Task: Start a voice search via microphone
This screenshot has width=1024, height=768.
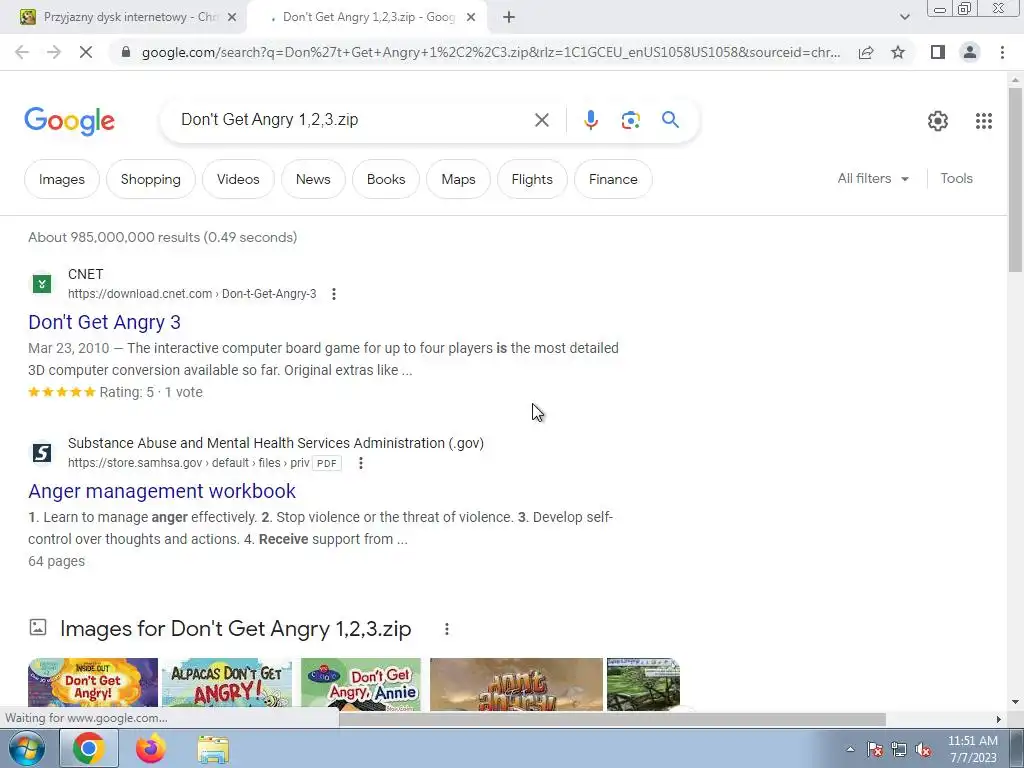Action: pos(591,120)
